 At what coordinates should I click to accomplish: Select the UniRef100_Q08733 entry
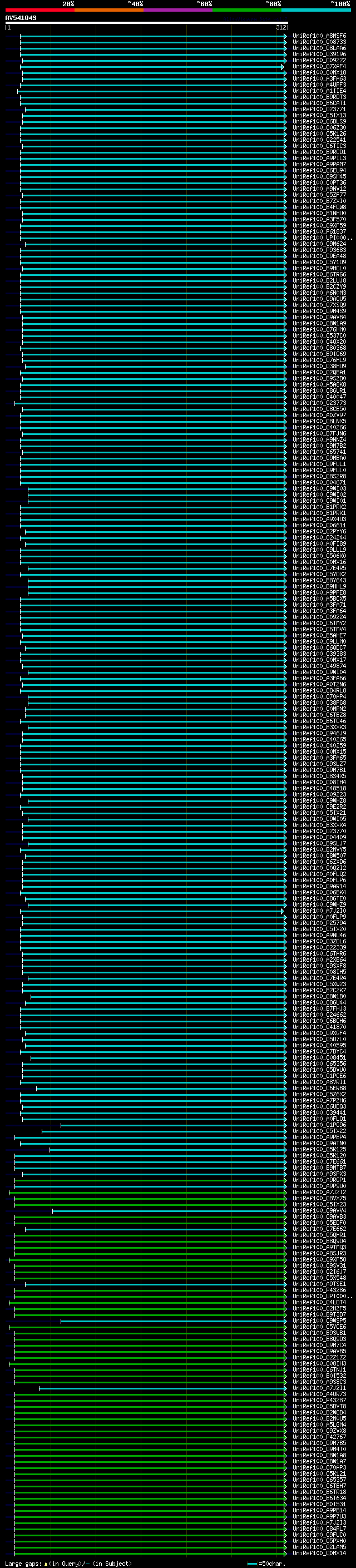coord(319,42)
